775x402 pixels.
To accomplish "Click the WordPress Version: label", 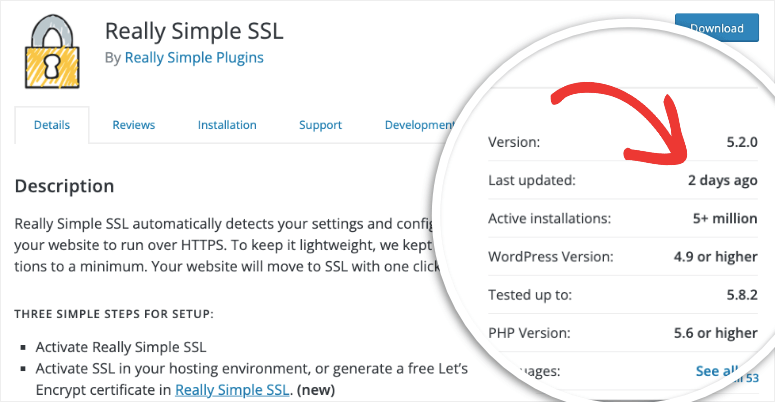I will click(551, 257).
